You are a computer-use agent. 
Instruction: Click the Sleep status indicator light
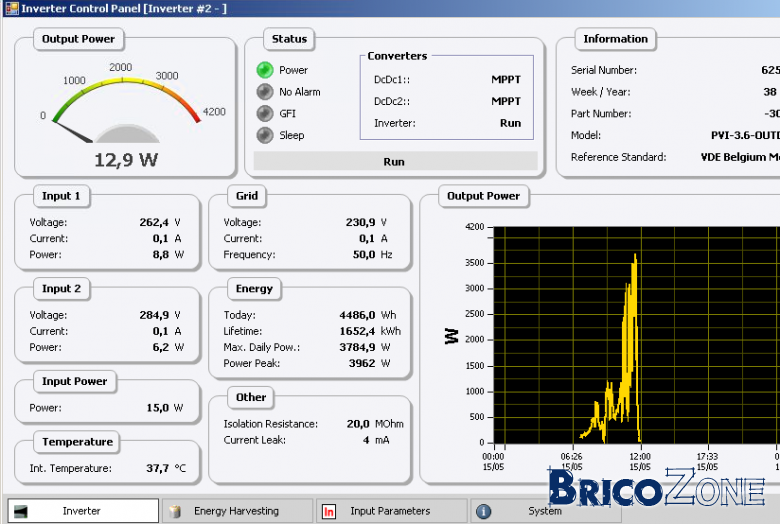(265, 135)
